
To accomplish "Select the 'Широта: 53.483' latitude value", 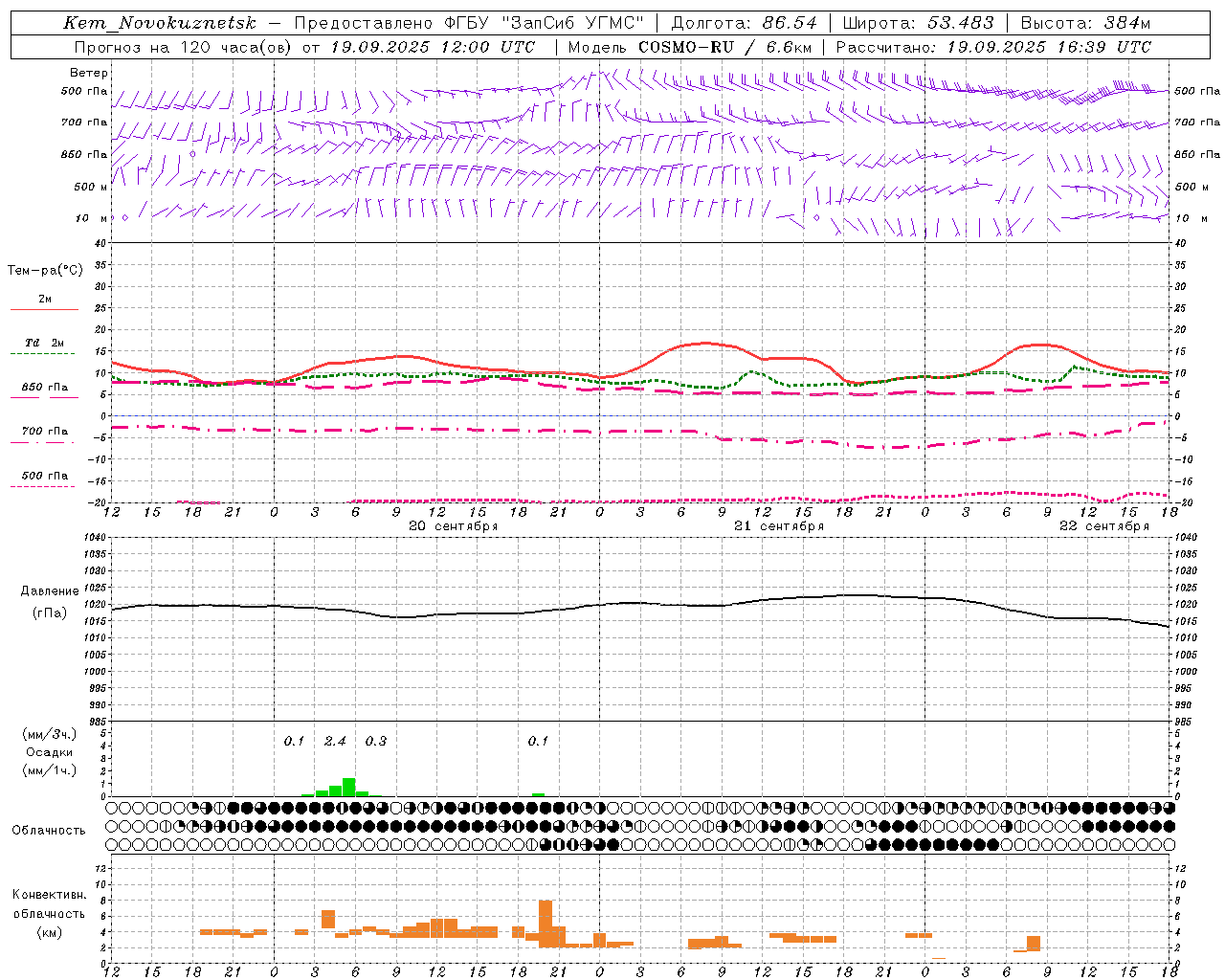I will pos(918,23).
